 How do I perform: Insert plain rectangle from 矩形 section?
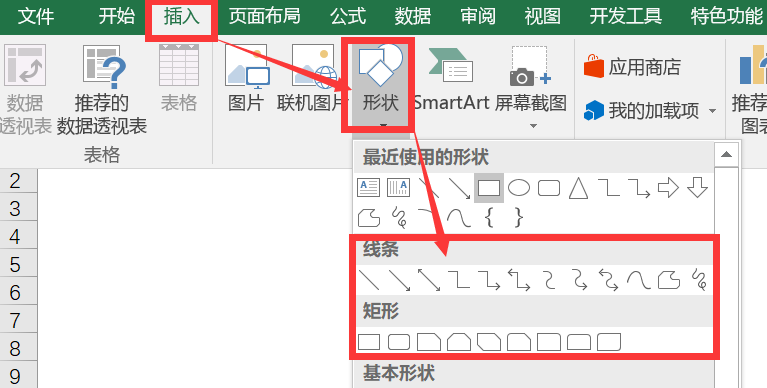(x=369, y=342)
